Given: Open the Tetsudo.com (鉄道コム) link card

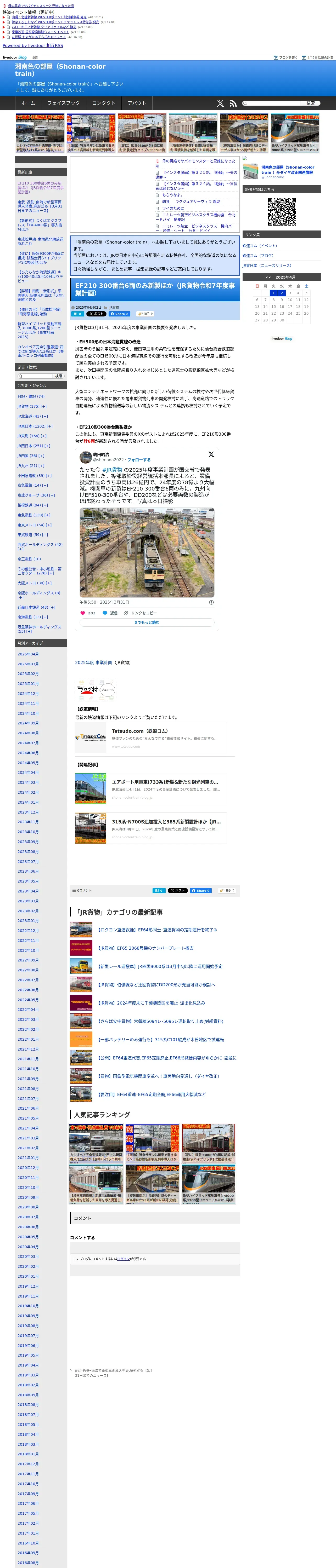Looking at the screenshot, I should coord(151,738).
